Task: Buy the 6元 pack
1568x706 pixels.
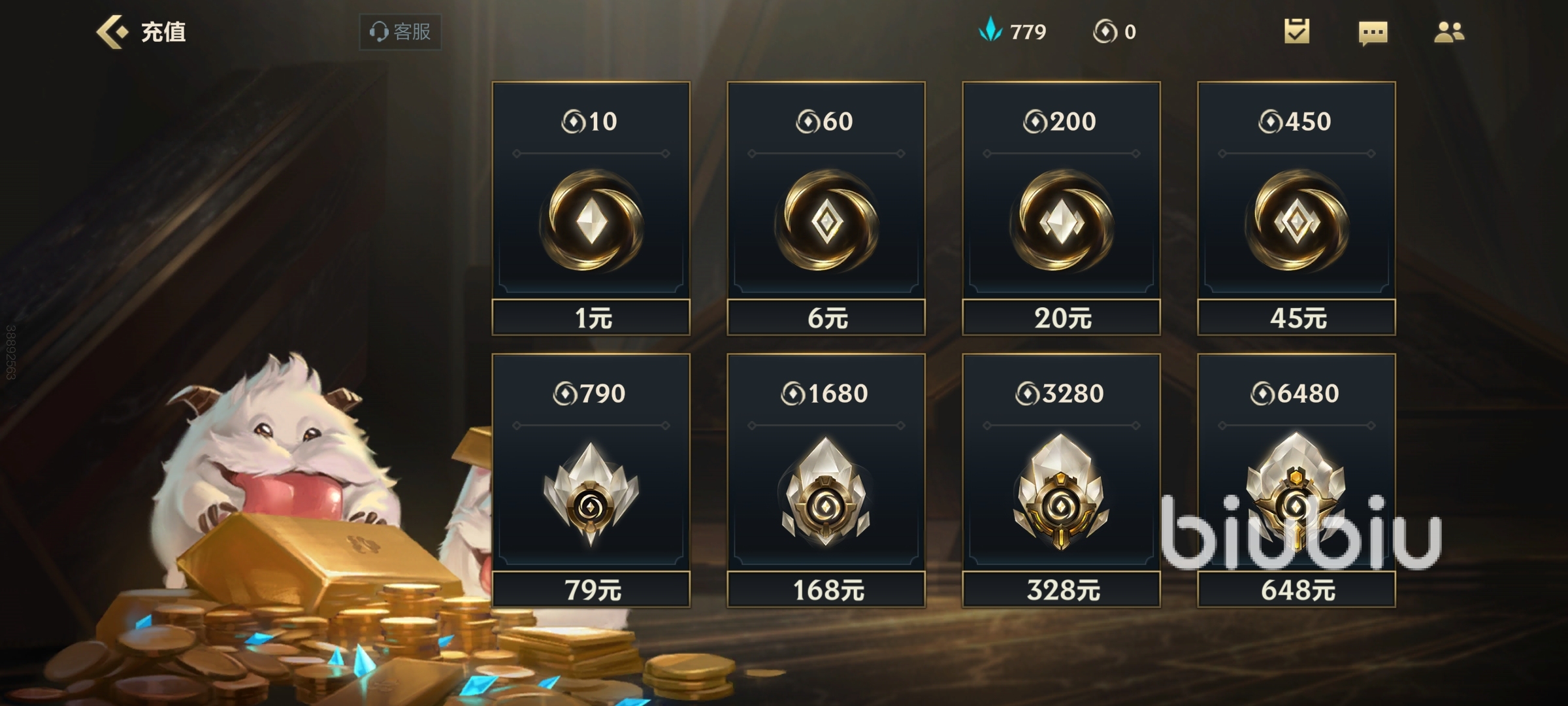Action: (826, 318)
